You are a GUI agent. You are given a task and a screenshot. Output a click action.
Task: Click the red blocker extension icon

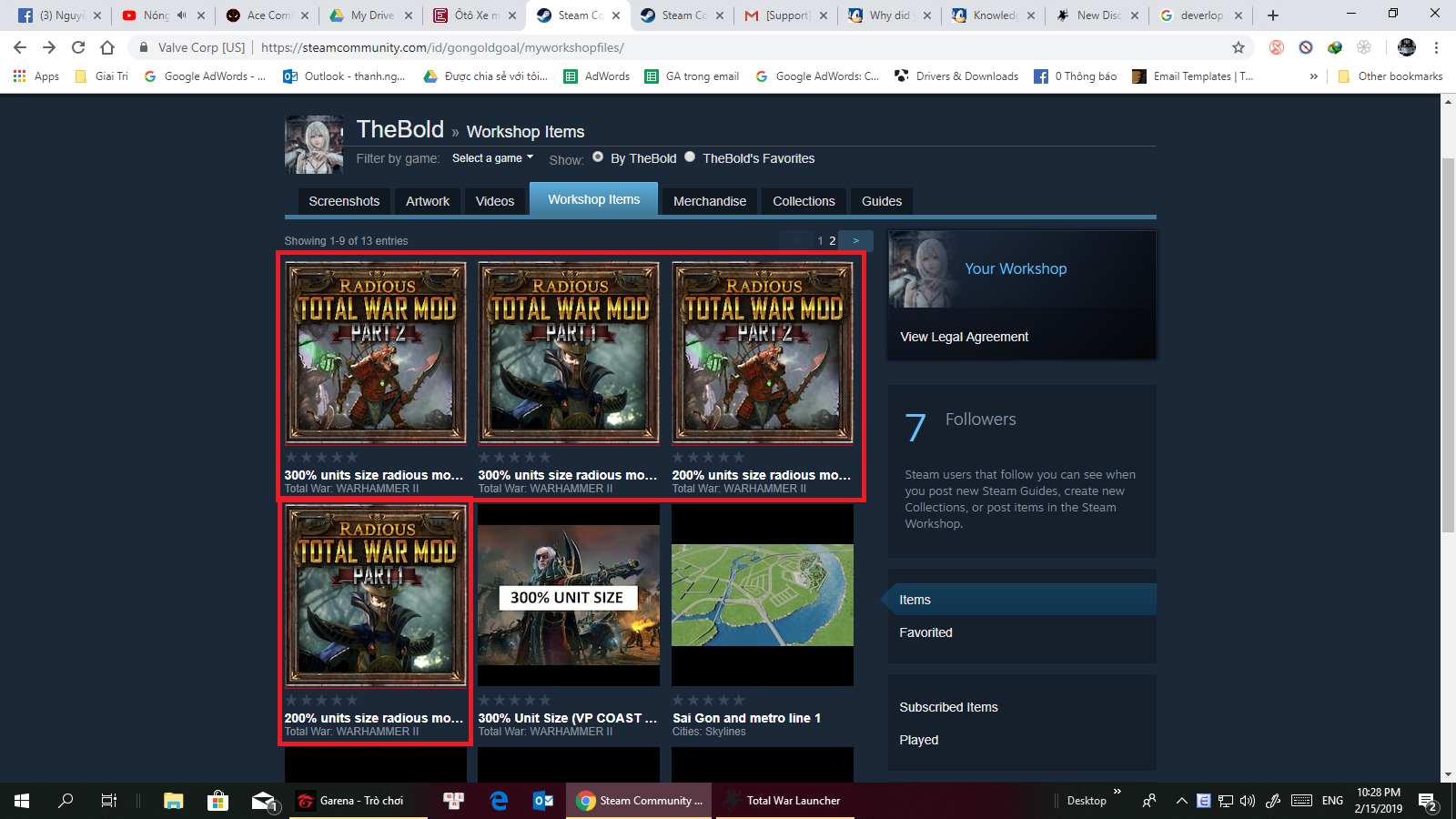tap(1278, 47)
